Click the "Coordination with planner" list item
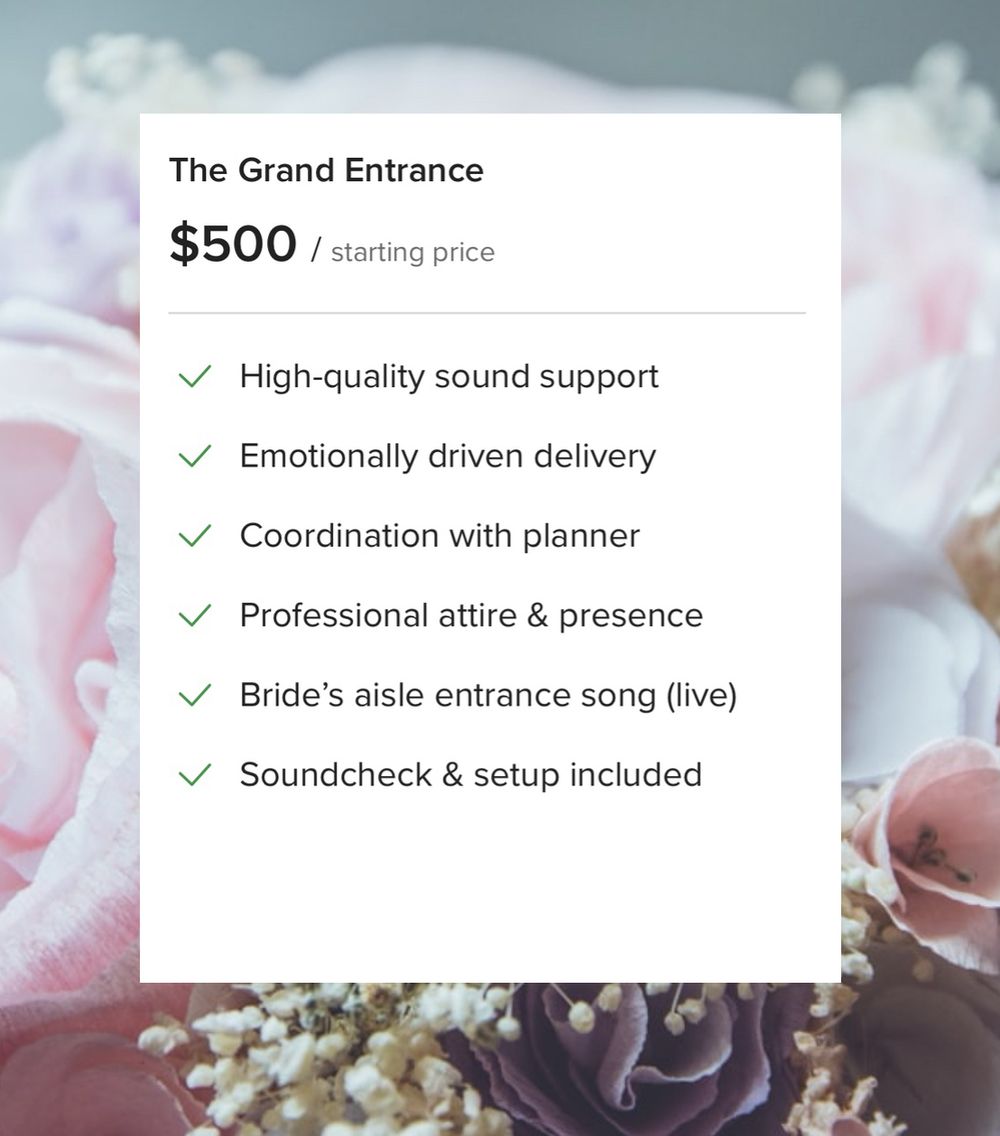1000x1136 pixels. (x=439, y=536)
